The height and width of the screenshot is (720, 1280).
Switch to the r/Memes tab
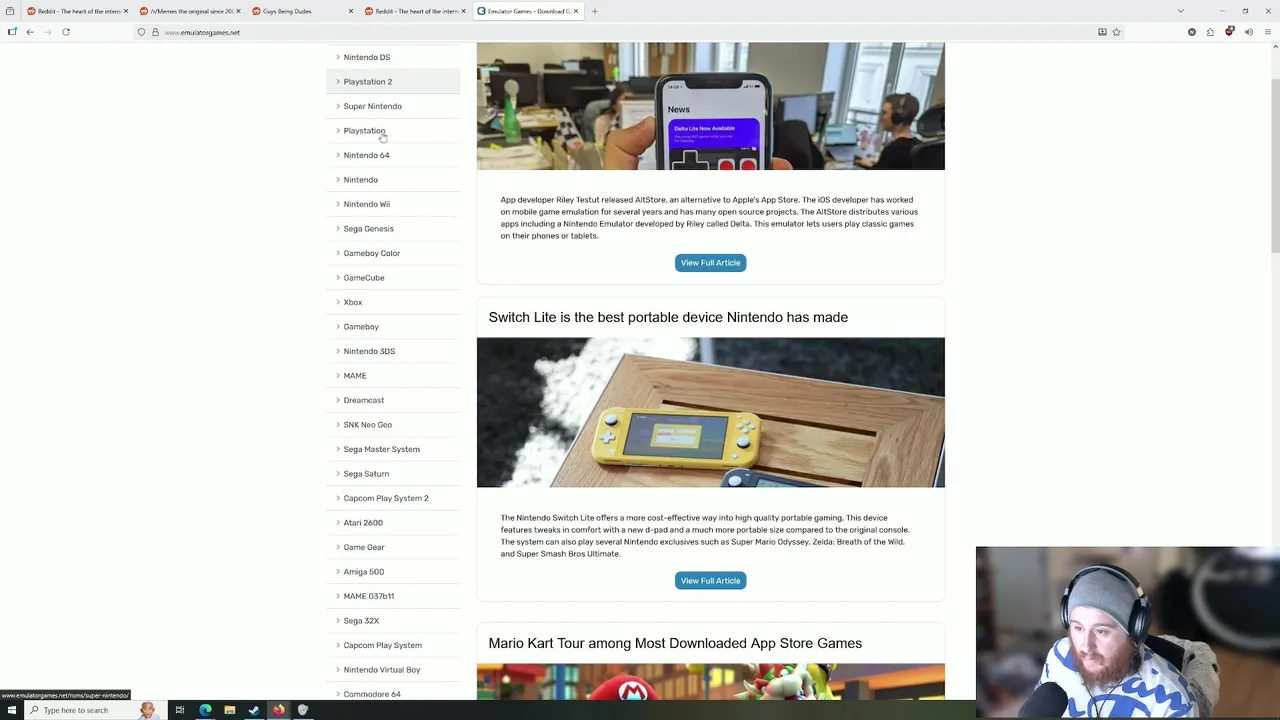[189, 11]
